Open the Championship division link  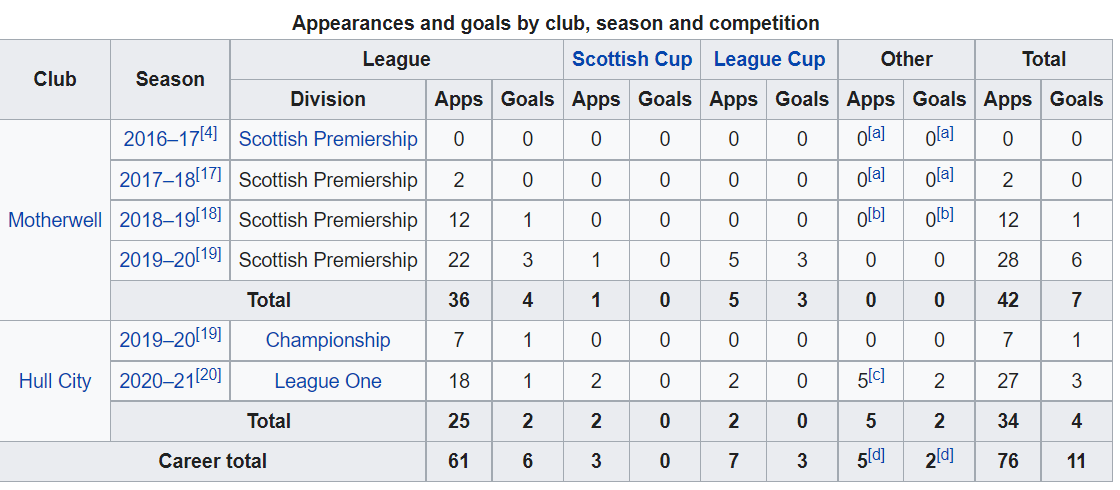point(328,340)
